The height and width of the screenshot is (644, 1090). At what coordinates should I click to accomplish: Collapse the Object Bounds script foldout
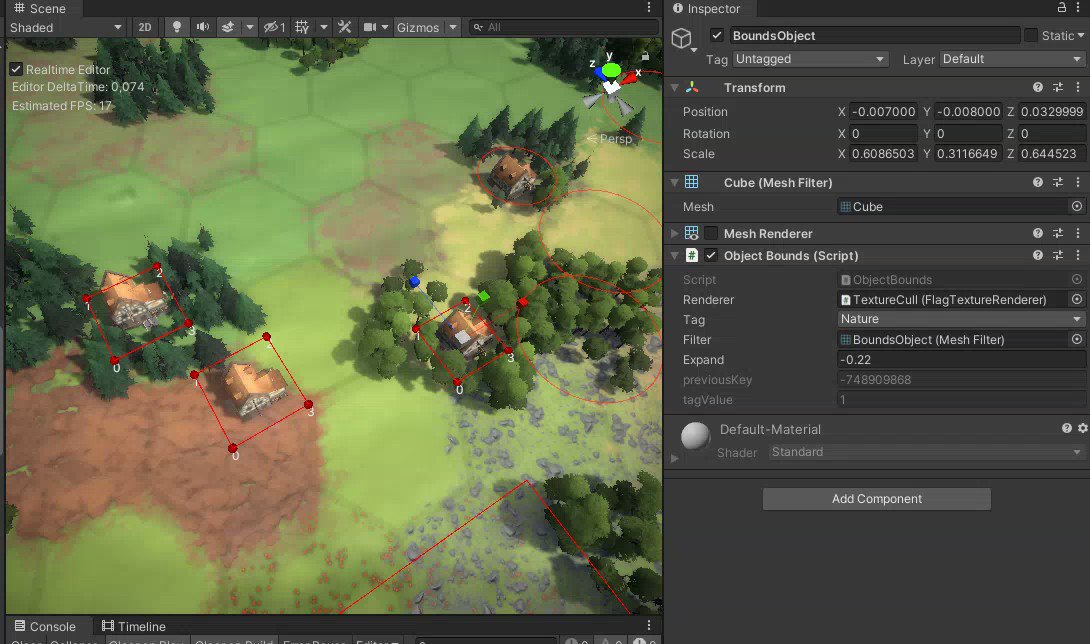click(x=674, y=255)
